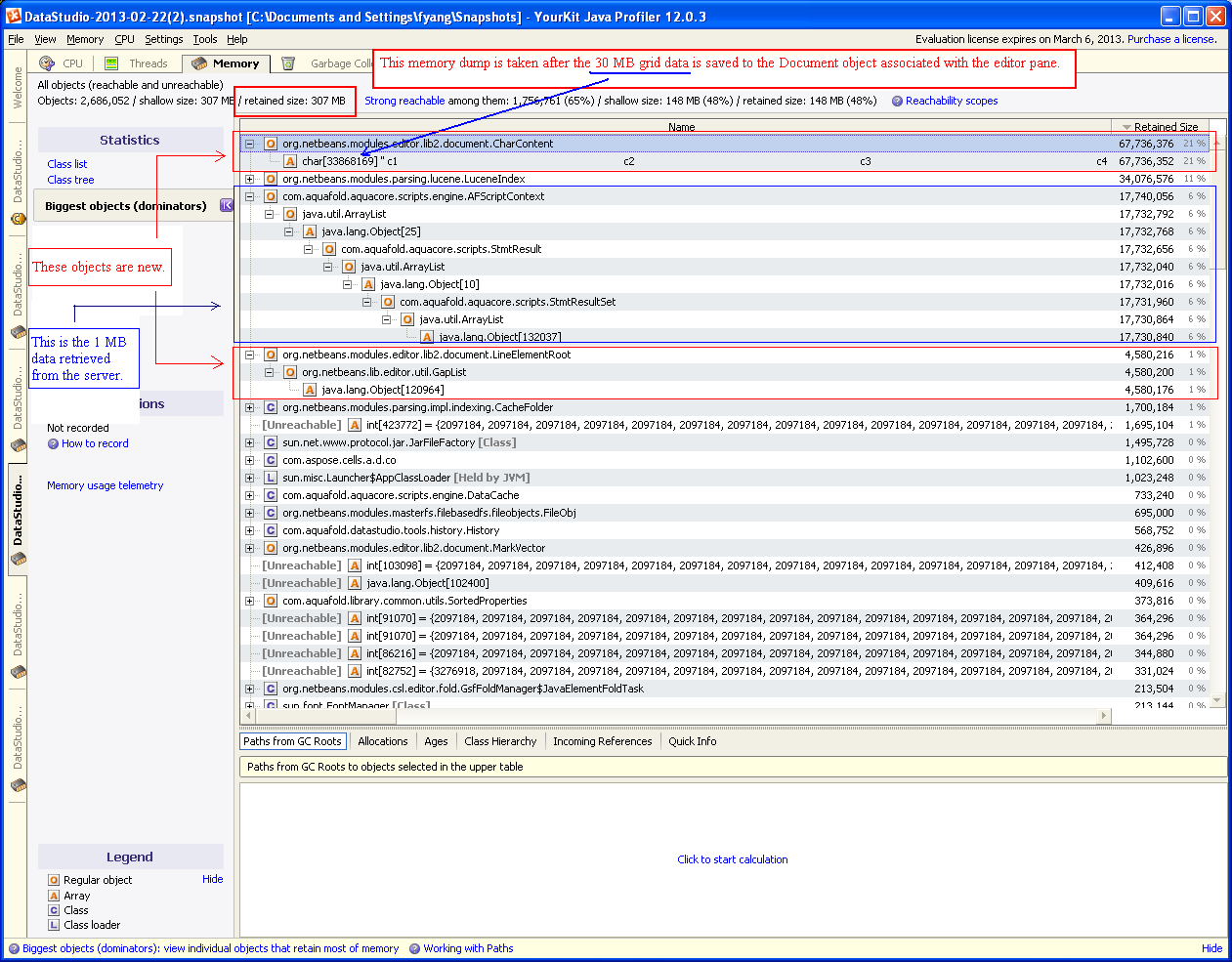
Task: Click the array icon of java.lang.Object[102400]
Action: click(x=355, y=583)
